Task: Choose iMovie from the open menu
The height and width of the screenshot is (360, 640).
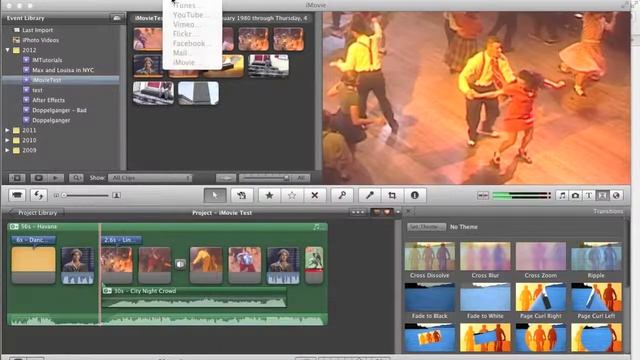Action: point(192,62)
